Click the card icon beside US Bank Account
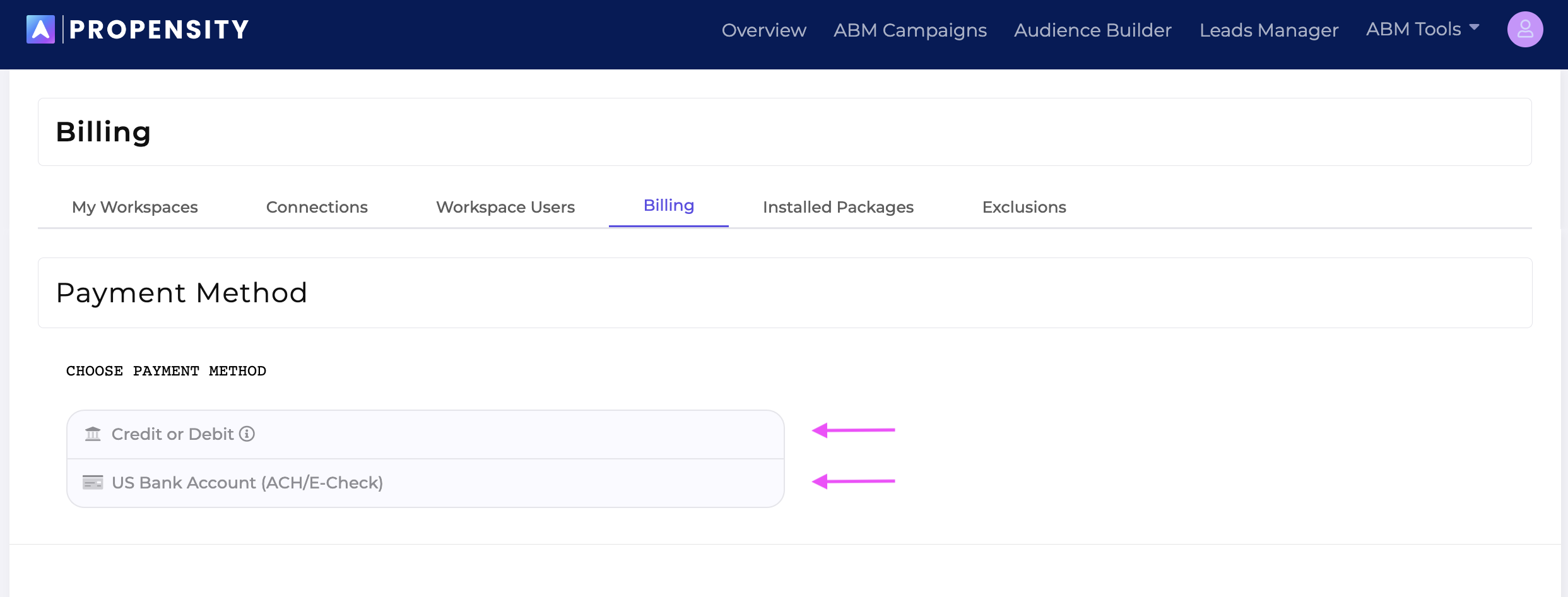1568x597 pixels. (93, 483)
